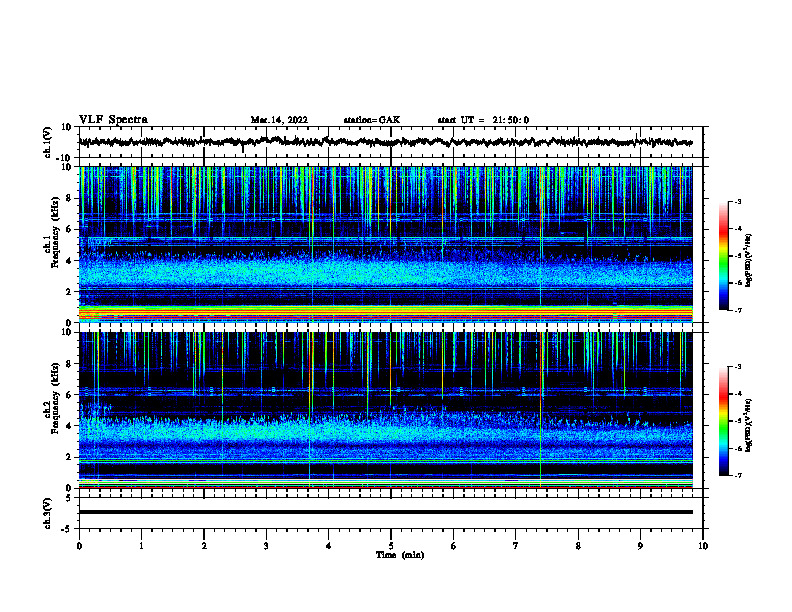Click the "-7" label on ch.2 color bar
This screenshot has width=792, height=612.
tap(737, 476)
